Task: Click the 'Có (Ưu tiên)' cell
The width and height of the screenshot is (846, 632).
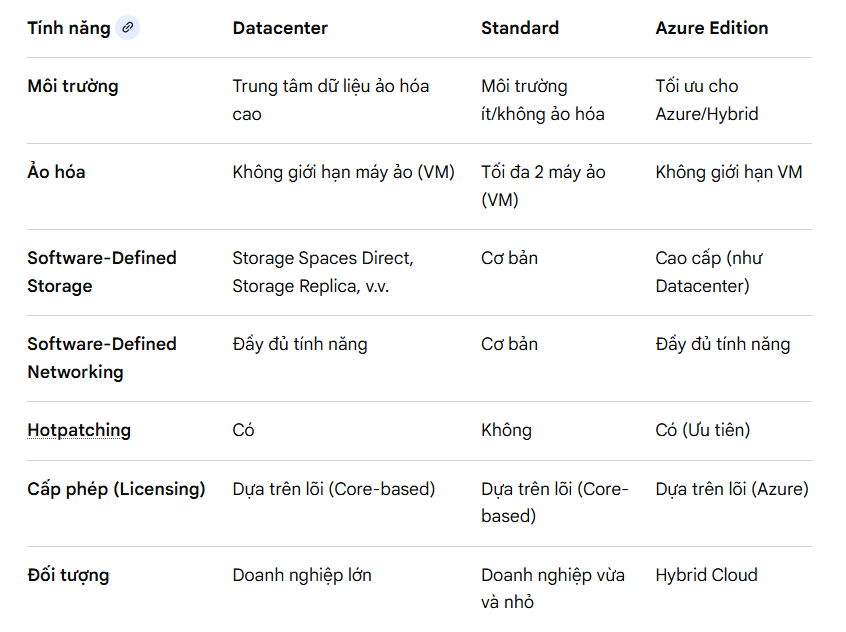Action: [x=703, y=430]
